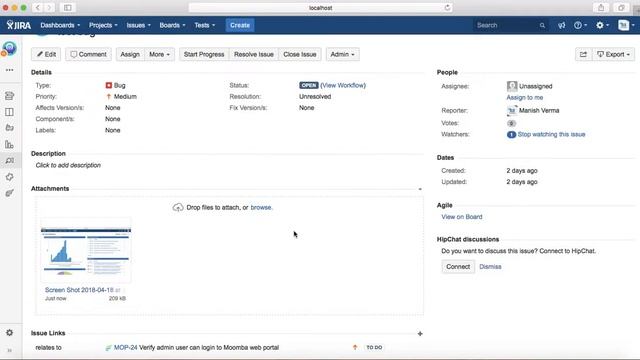This screenshot has height=360, width=640.
Task: Open the Tests dropdown menu
Action: tap(204, 25)
